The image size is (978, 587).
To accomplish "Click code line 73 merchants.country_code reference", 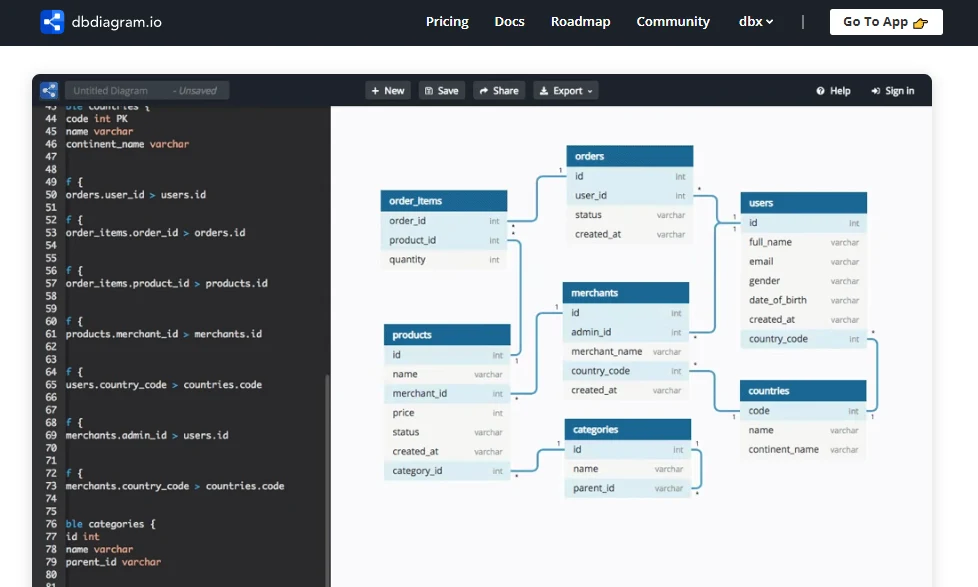I will click(175, 486).
